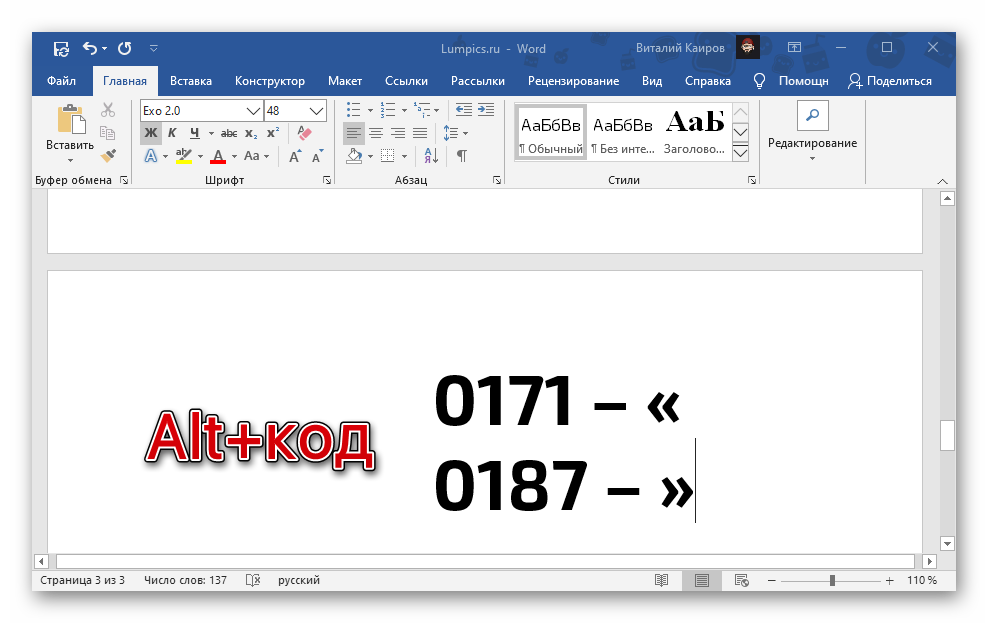Viewport: 988px width, 623px height.
Task: Open the font size 48 dropdown
Action: 317,110
